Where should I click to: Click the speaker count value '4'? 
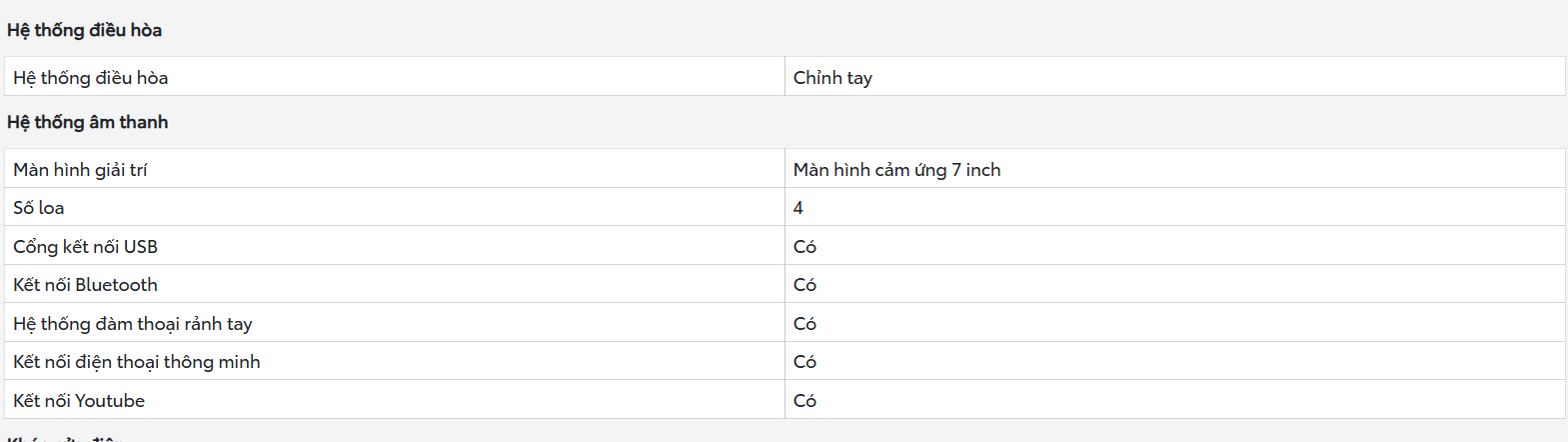(x=798, y=208)
